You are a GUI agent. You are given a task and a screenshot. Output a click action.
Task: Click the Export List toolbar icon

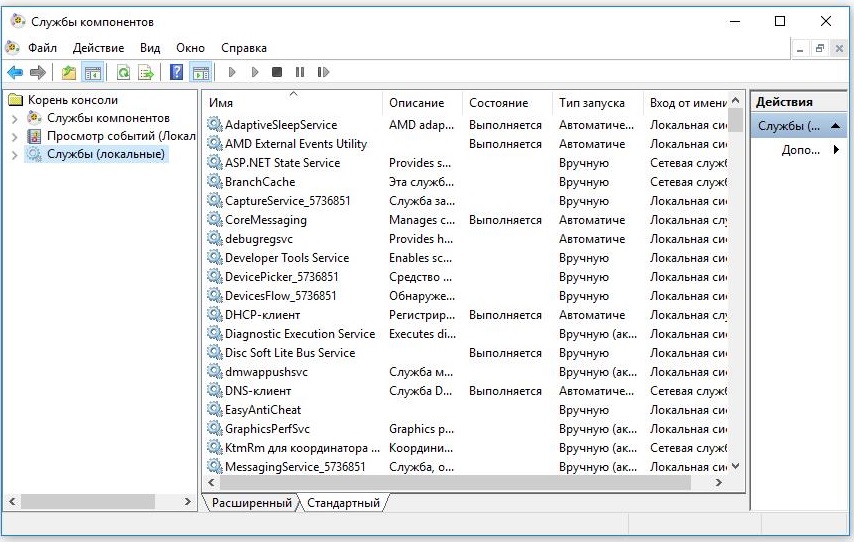pyautogui.click(x=146, y=72)
